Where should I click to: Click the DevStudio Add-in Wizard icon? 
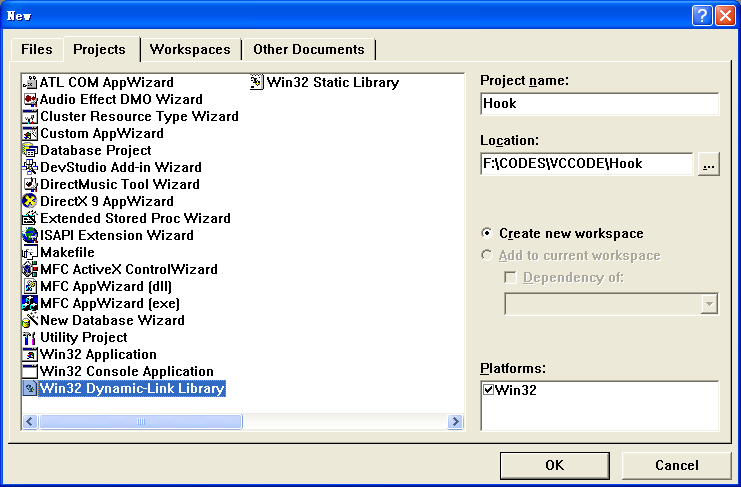click(x=30, y=167)
